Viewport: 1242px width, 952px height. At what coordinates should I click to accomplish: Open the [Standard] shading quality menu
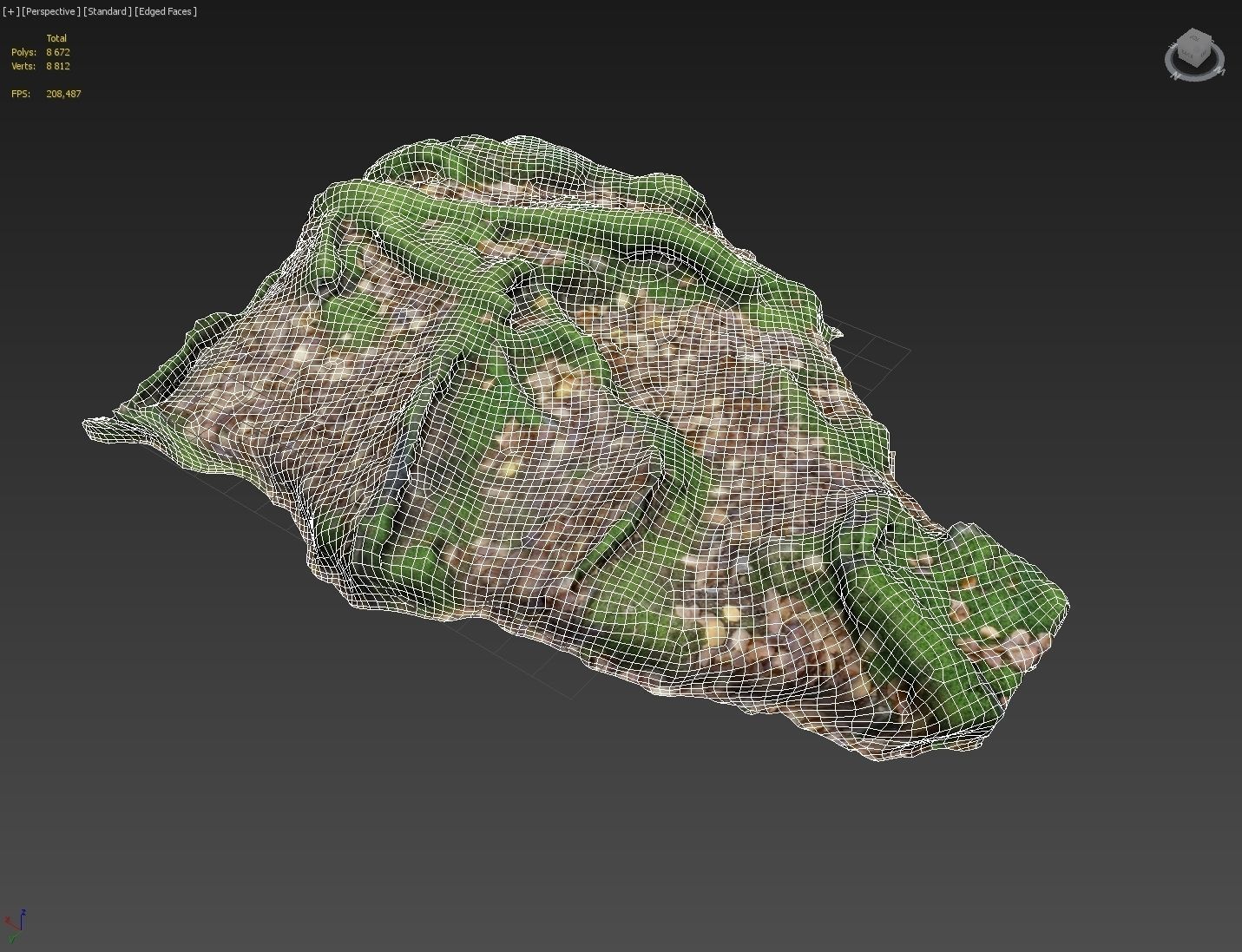click(108, 11)
